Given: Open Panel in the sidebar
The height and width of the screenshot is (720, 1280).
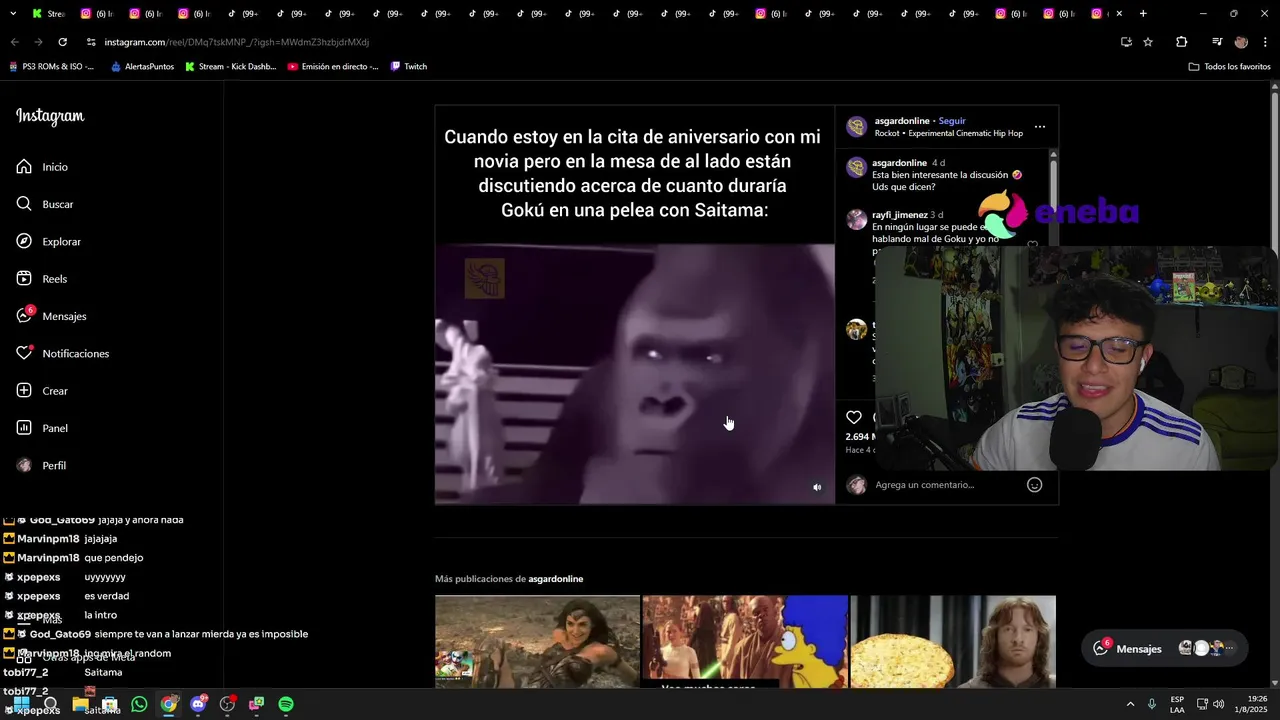Looking at the screenshot, I should [42, 428].
